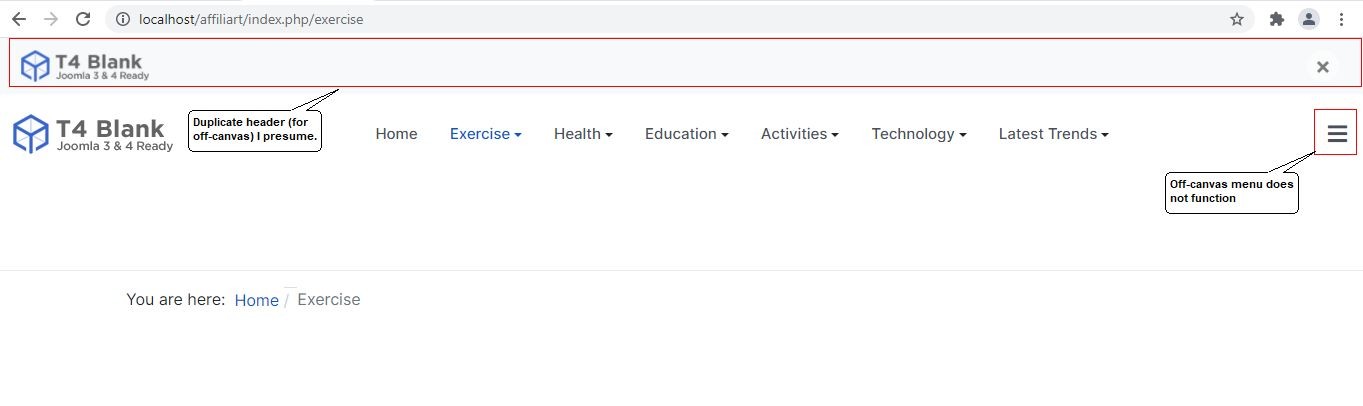Screen dimensions: 1363x406
Task: Click the browser back arrow
Action: (x=19, y=19)
